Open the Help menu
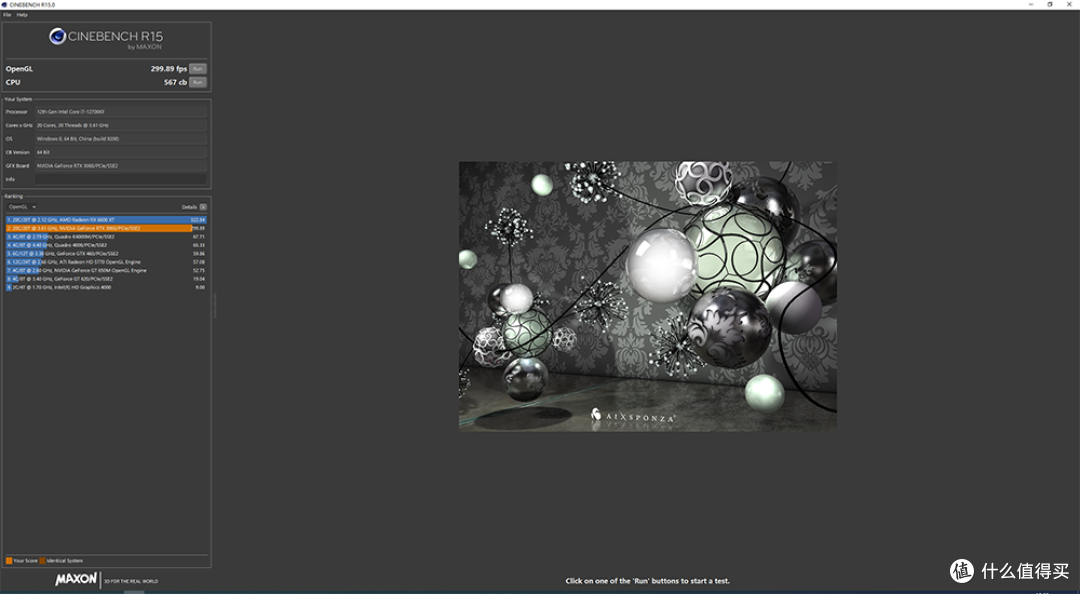This screenshot has width=1080, height=594. (22, 14)
